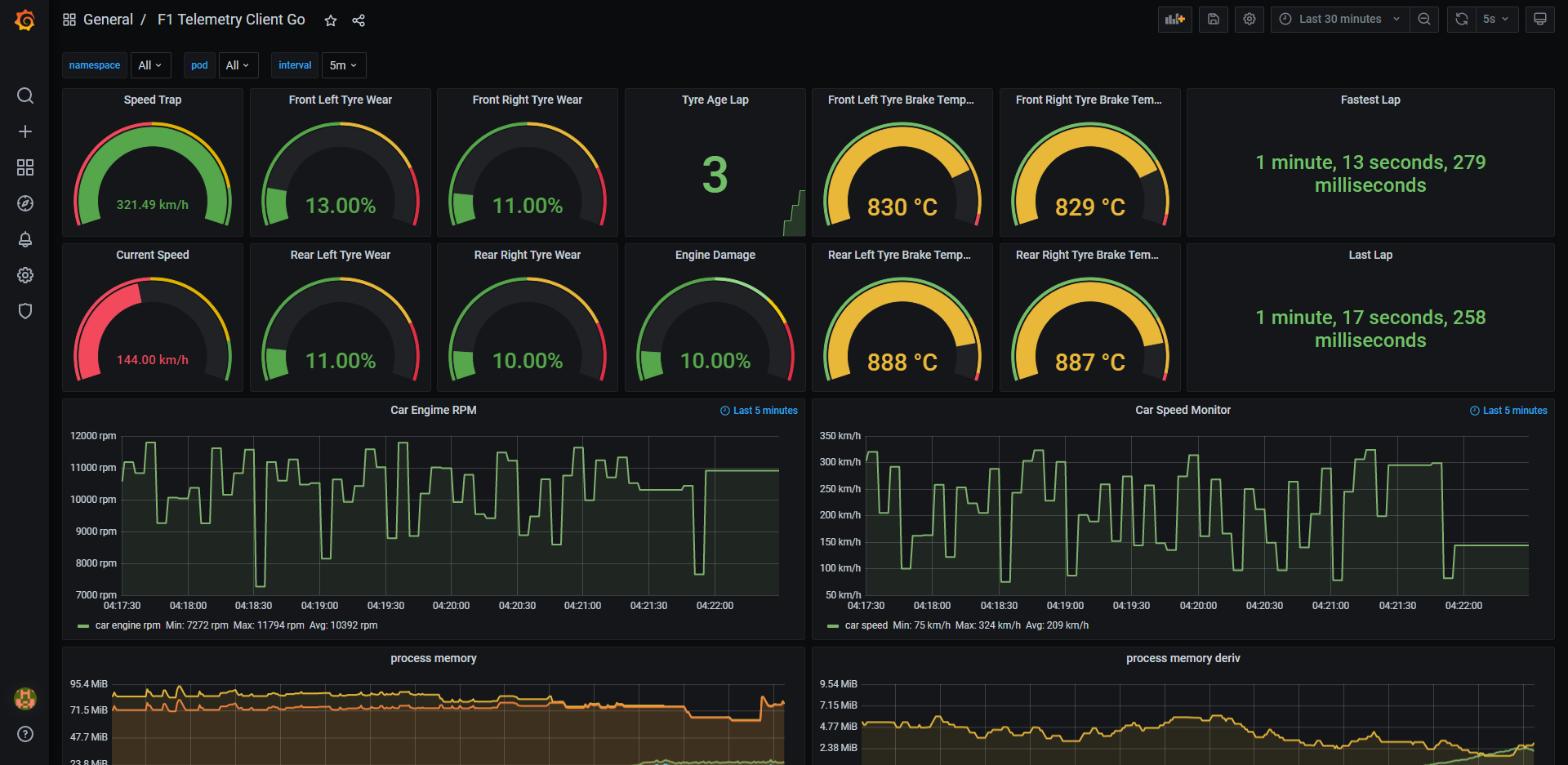Open the Alerting bell icon
Viewport: 1568px width, 765px height.
pyautogui.click(x=24, y=239)
